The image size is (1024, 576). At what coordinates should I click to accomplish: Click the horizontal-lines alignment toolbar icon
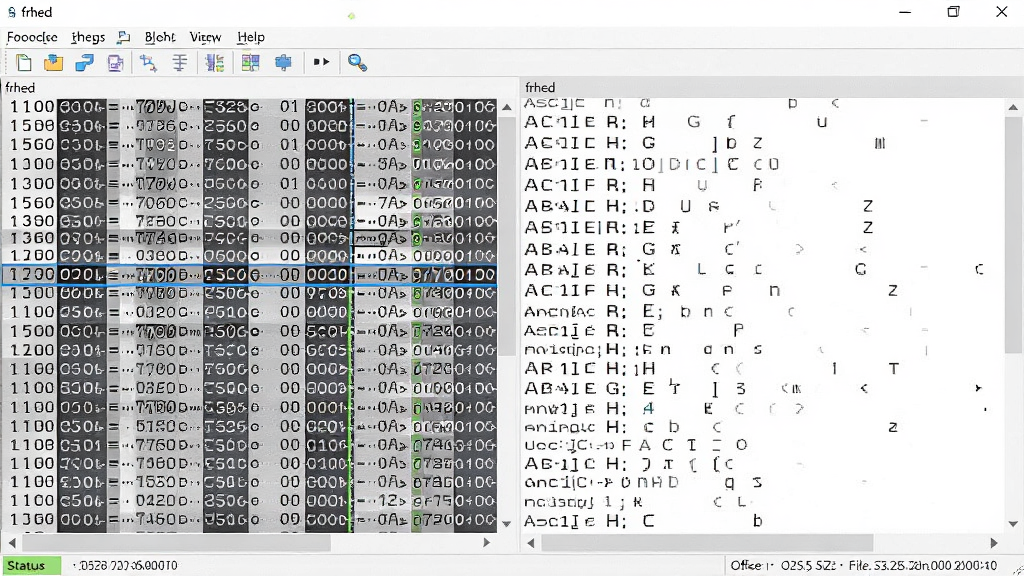pos(180,63)
